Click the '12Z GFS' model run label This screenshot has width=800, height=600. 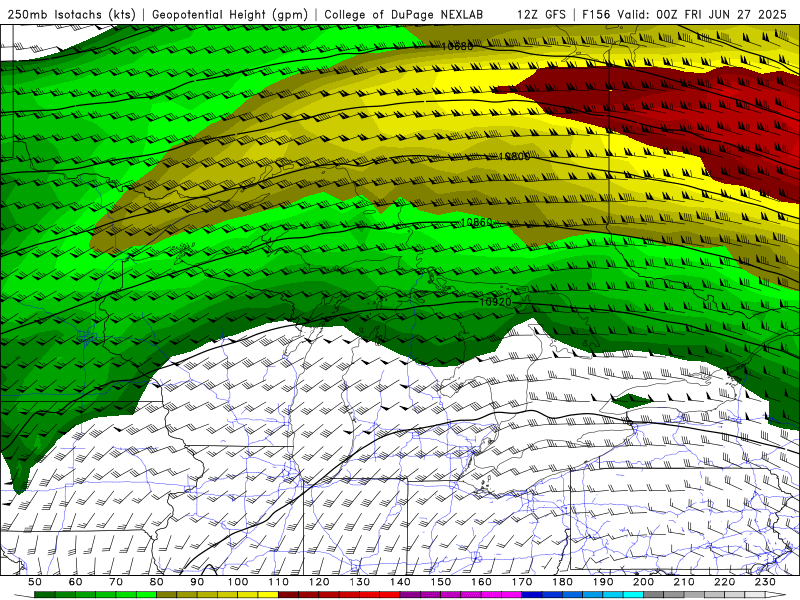[x=541, y=14]
